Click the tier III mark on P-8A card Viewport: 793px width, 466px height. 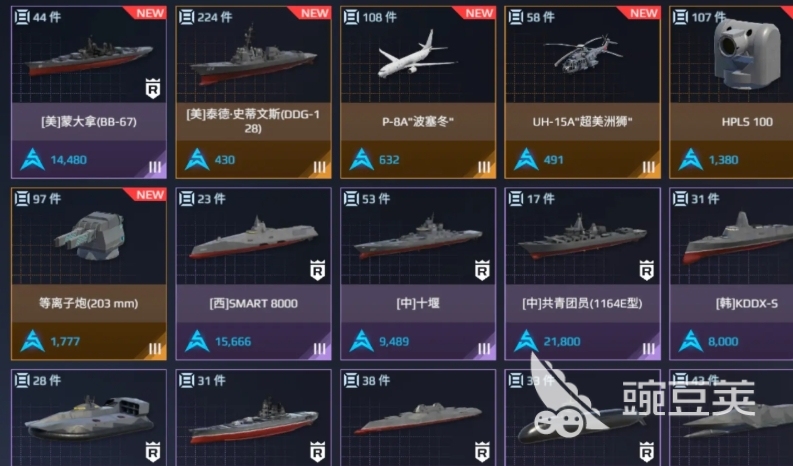point(484,167)
